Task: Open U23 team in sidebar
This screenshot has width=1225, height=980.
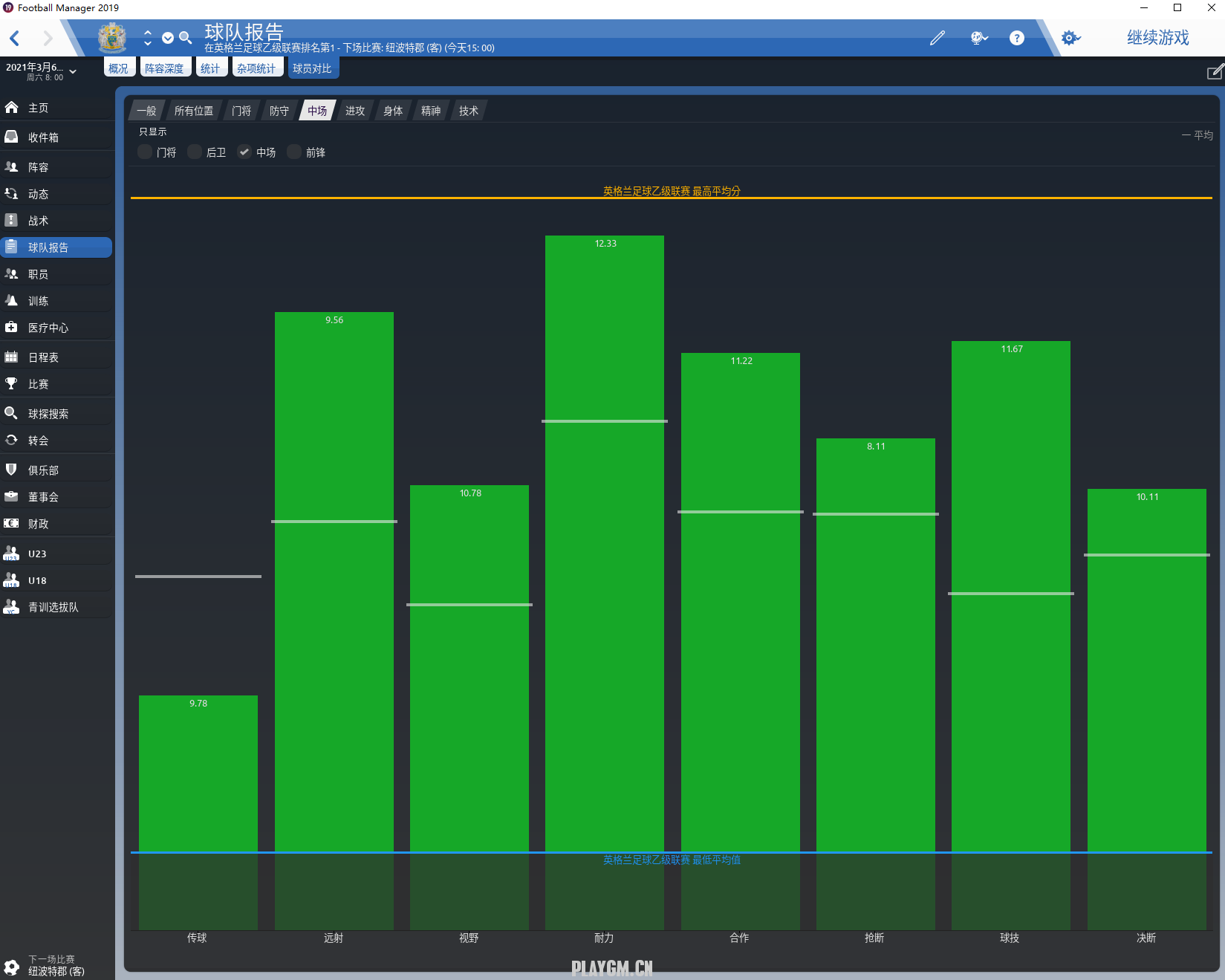Action: pyautogui.click(x=56, y=554)
